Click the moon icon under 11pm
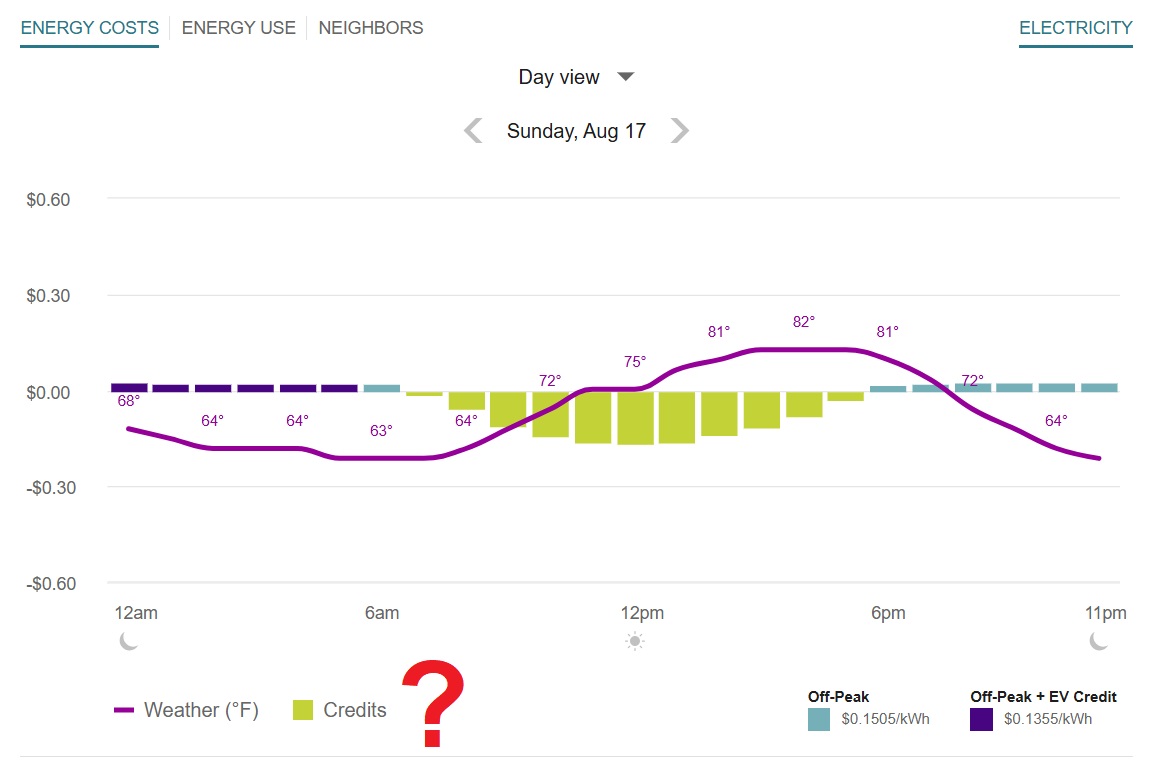1168x768 pixels. pyautogui.click(x=1099, y=641)
